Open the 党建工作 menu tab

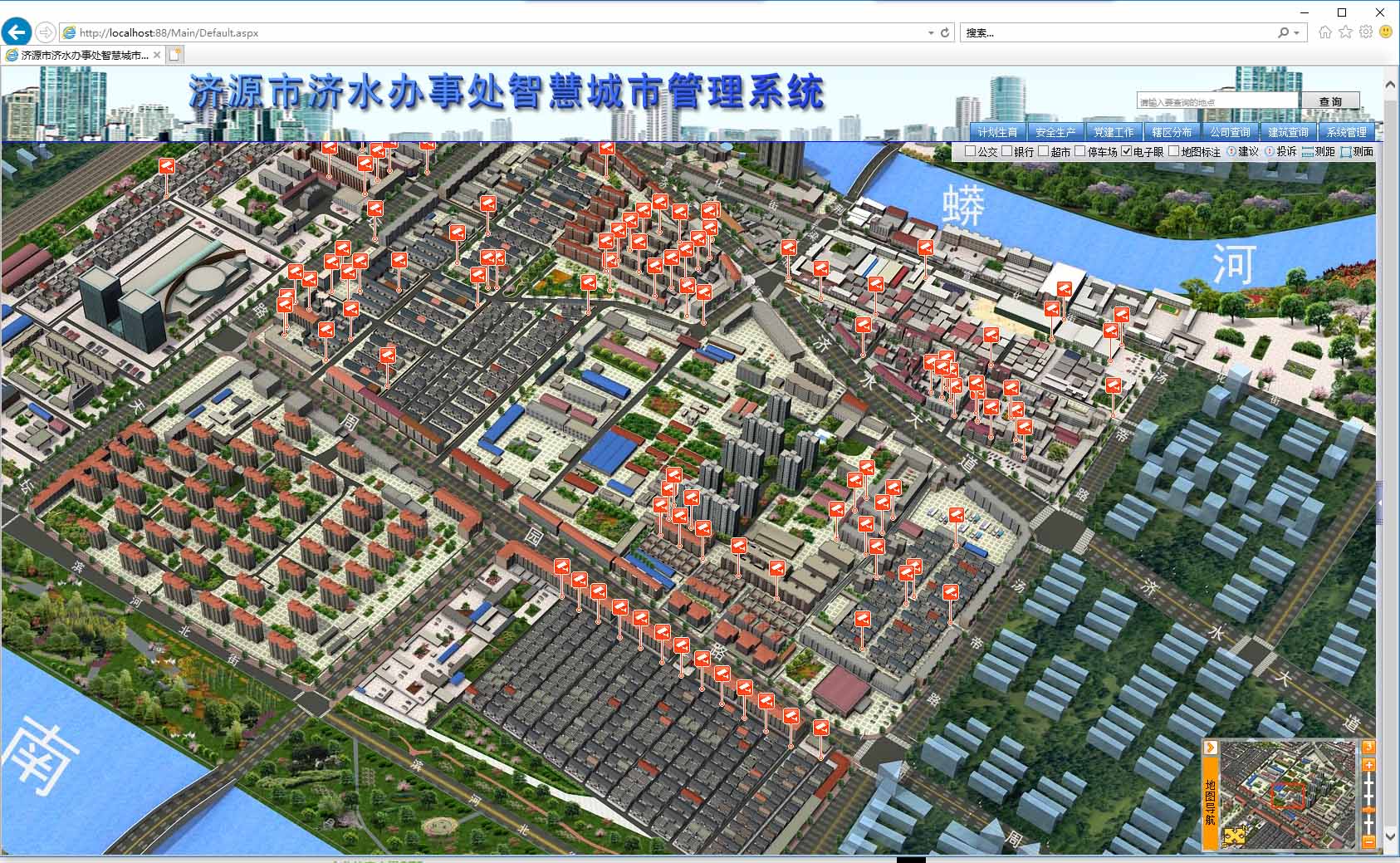1114,131
